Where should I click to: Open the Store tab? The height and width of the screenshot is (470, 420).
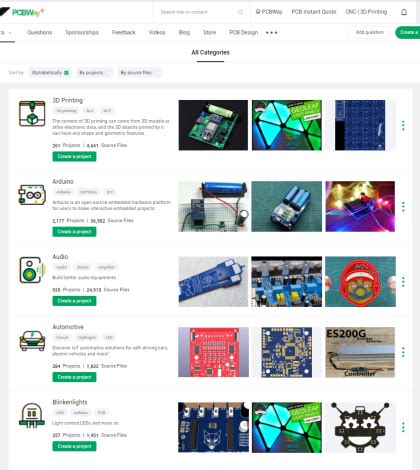tap(210, 32)
